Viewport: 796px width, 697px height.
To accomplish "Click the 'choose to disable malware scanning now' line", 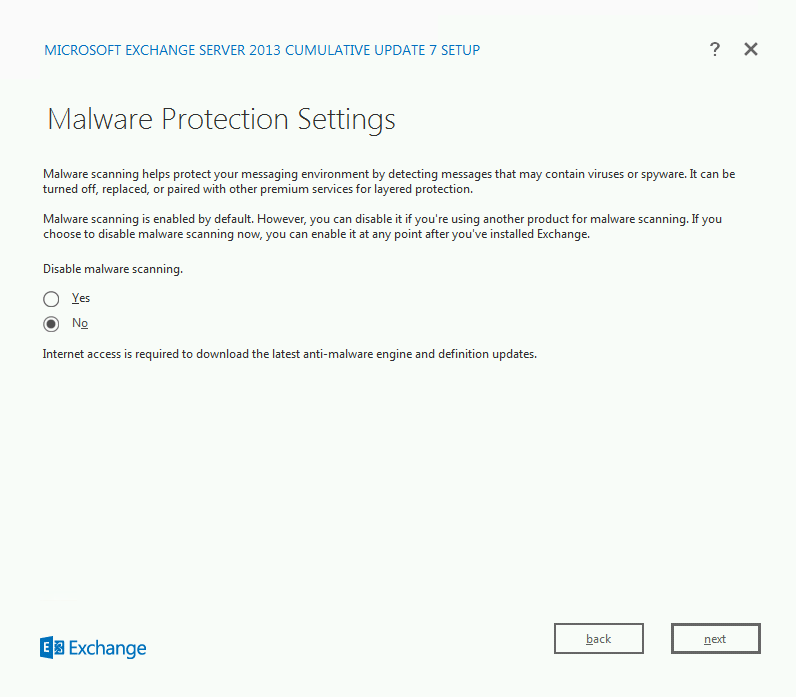I will click(x=316, y=234).
